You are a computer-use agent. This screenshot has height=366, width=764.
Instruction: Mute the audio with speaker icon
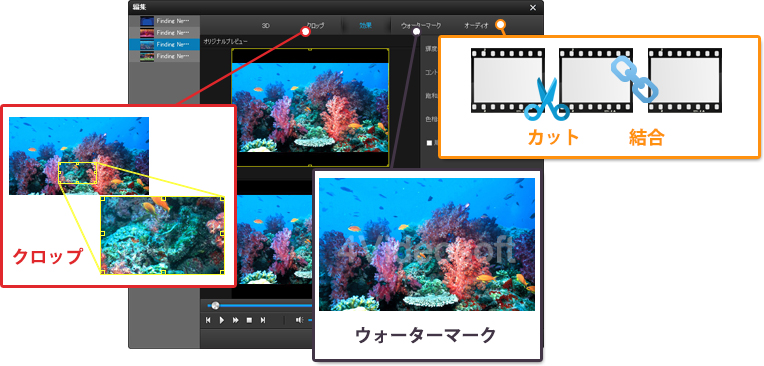click(x=299, y=320)
